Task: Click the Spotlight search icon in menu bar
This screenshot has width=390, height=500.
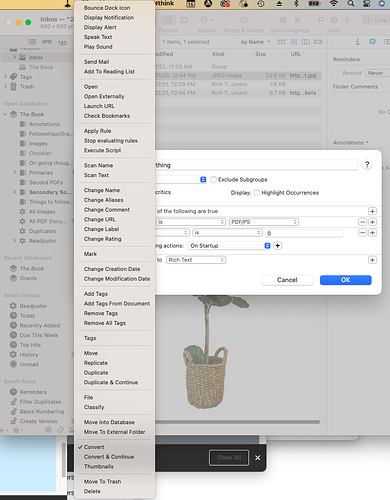Action: (351, 4)
